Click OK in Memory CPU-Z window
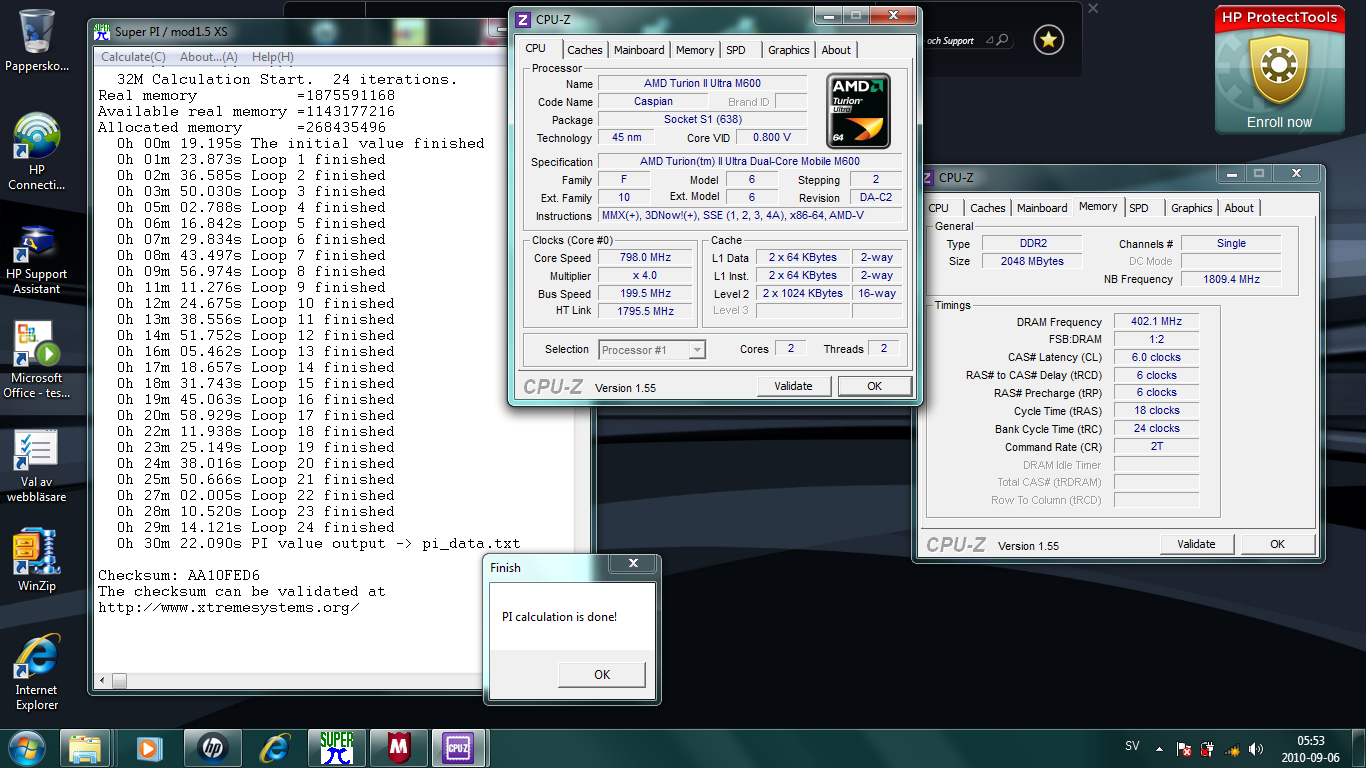The width and height of the screenshot is (1366, 768). [1278, 544]
